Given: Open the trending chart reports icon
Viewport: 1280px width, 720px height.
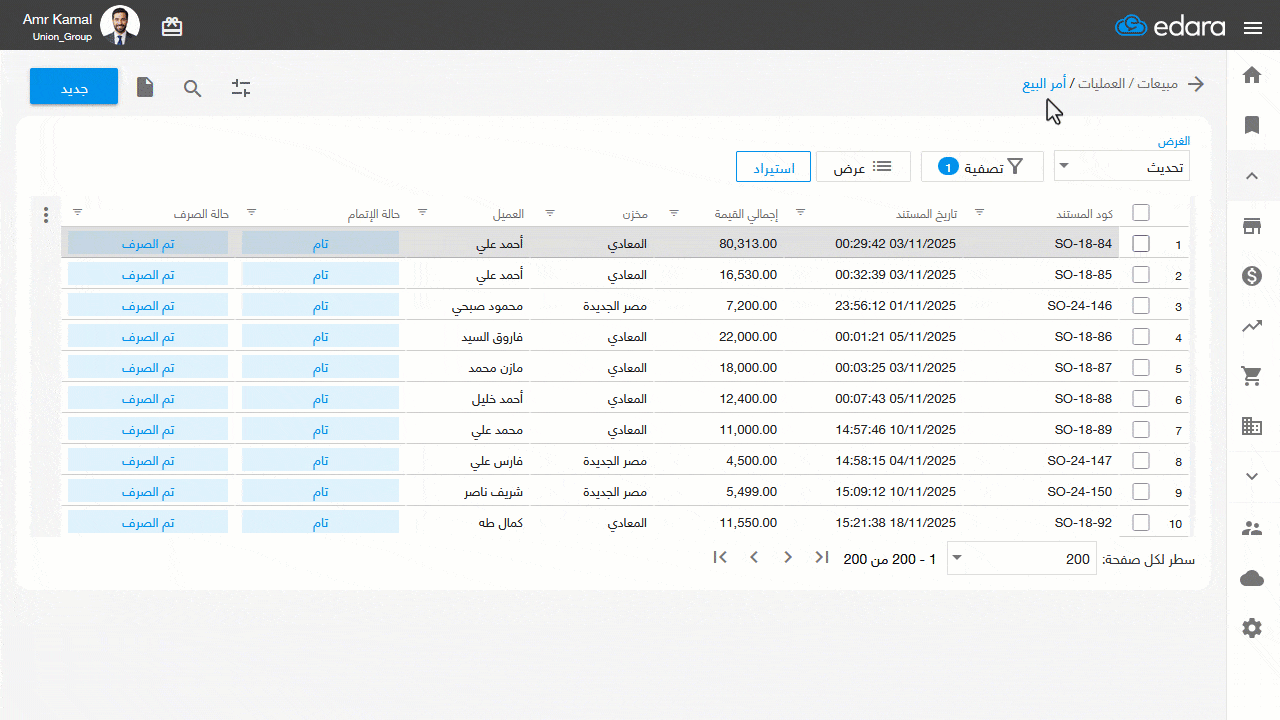Looking at the screenshot, I should pos(1251,326).
